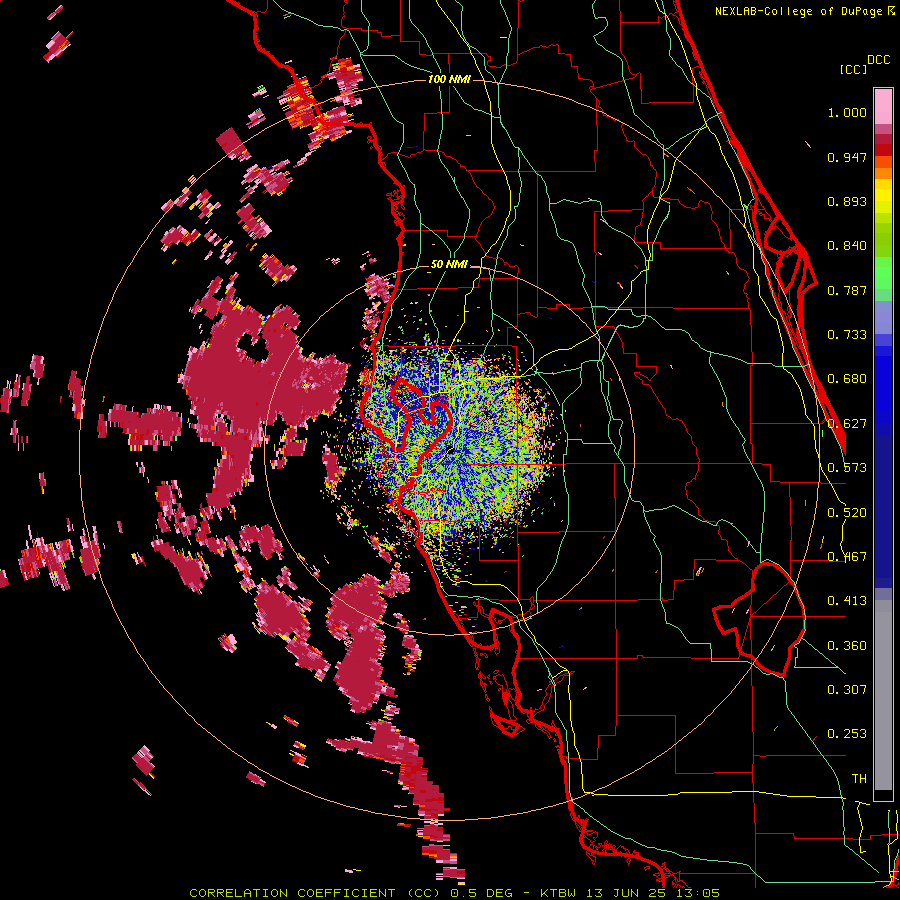This screenshot has height=900, width=900.
Task: Click the [CC] units label
Action: point(853,69)
